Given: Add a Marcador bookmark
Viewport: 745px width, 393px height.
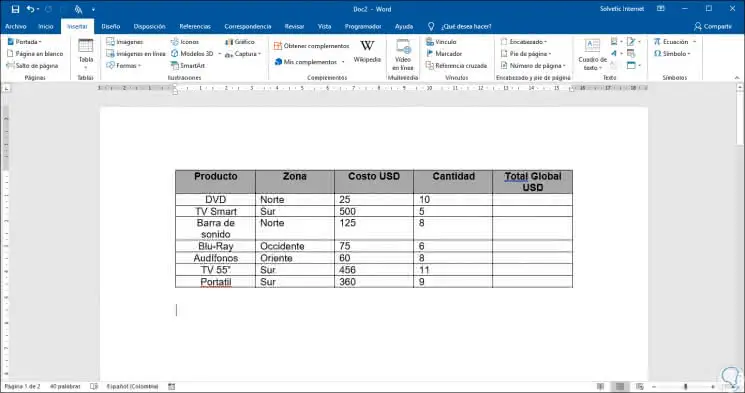Looking at the screenshot, I should 444,54.
